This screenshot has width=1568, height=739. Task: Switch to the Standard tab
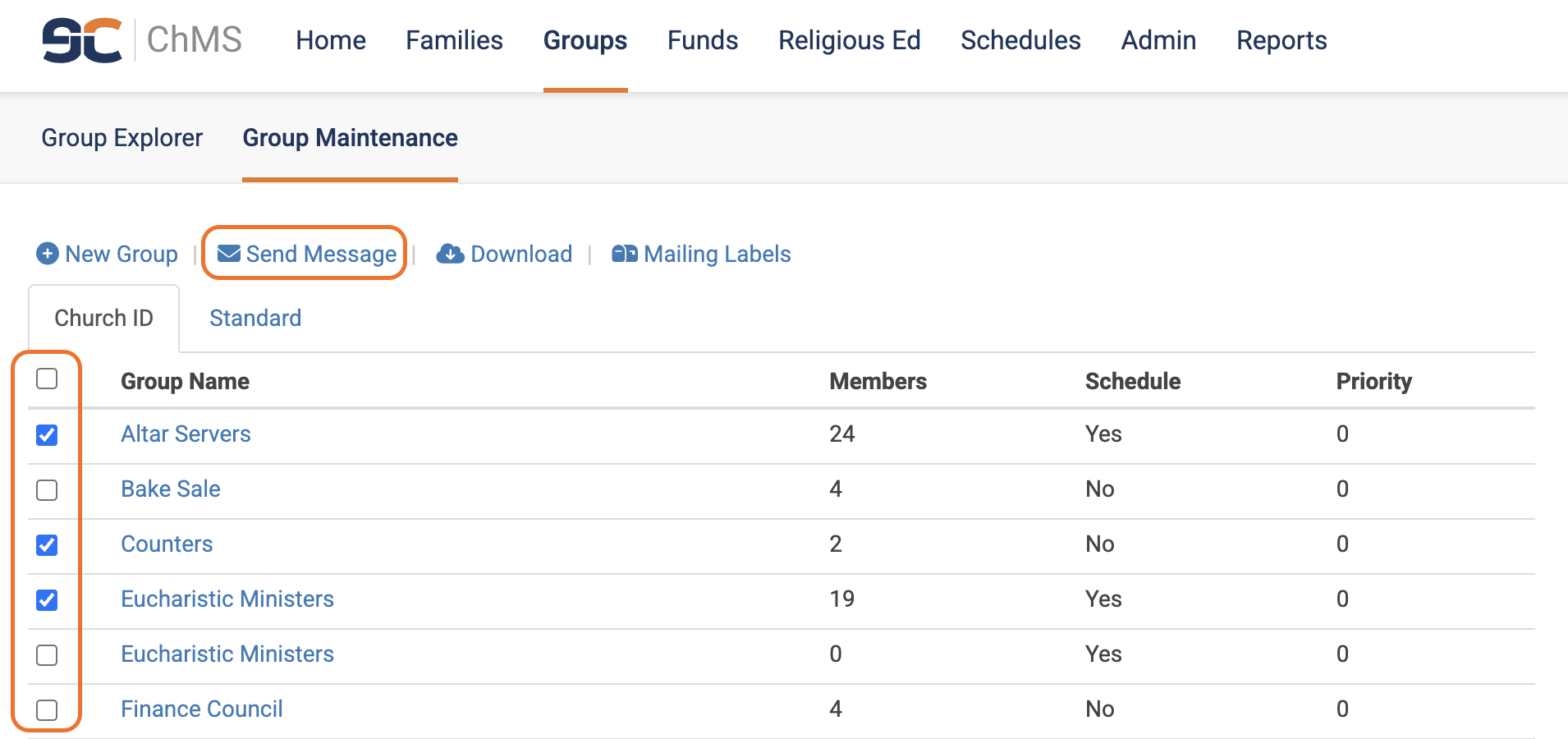click(255, 318)
